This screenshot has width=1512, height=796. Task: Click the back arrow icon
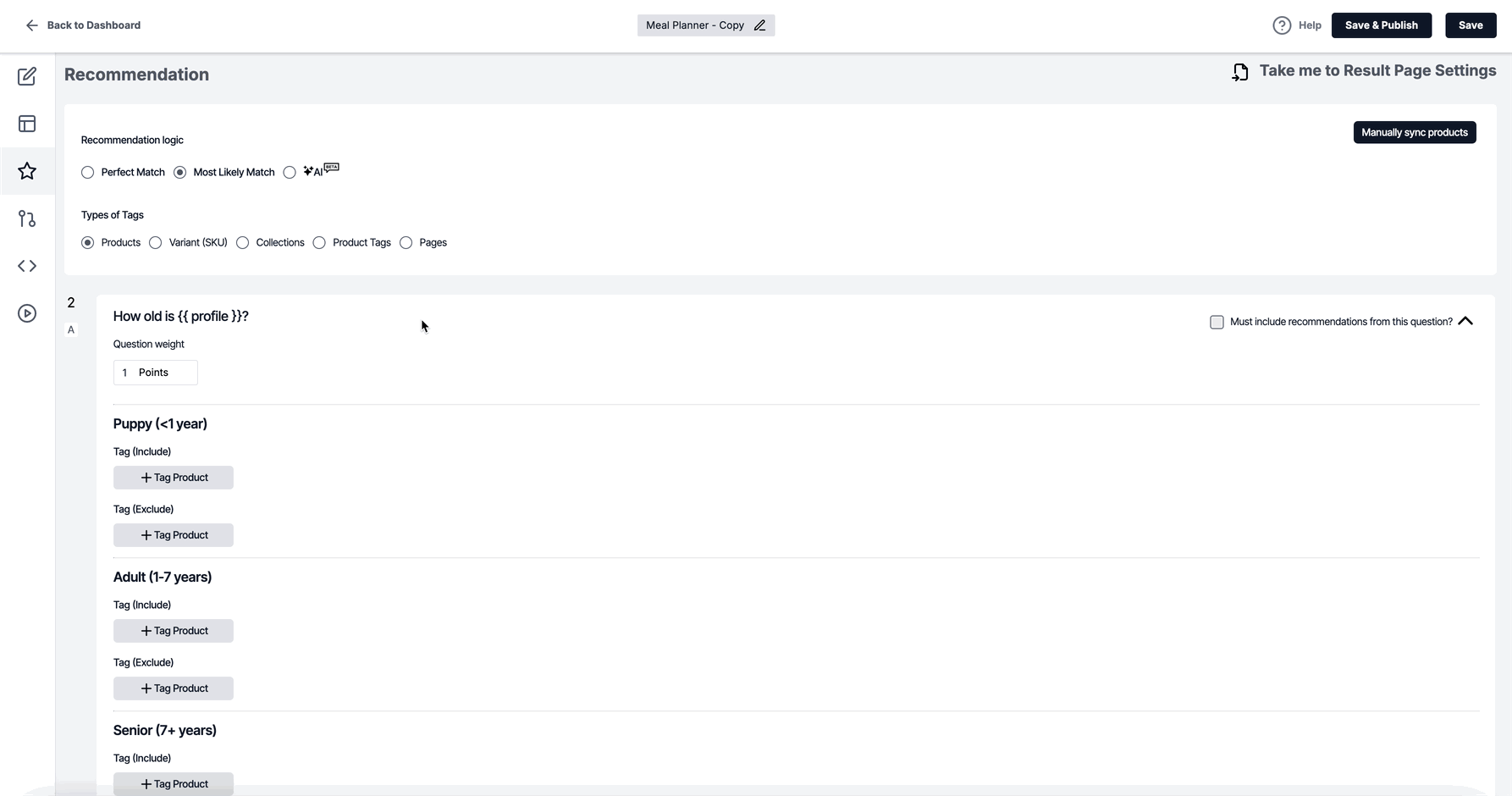[x=31, y=25]
